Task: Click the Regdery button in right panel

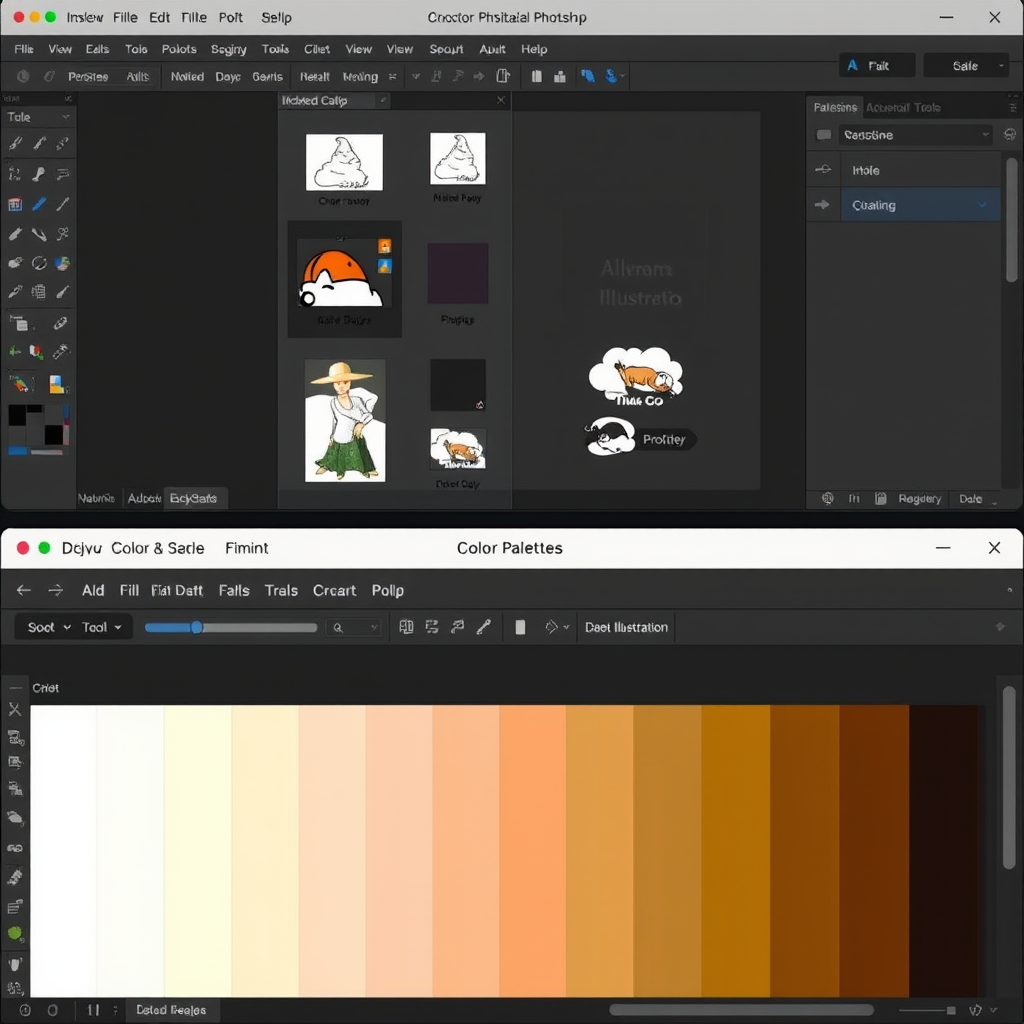Action: pos(920,499)
